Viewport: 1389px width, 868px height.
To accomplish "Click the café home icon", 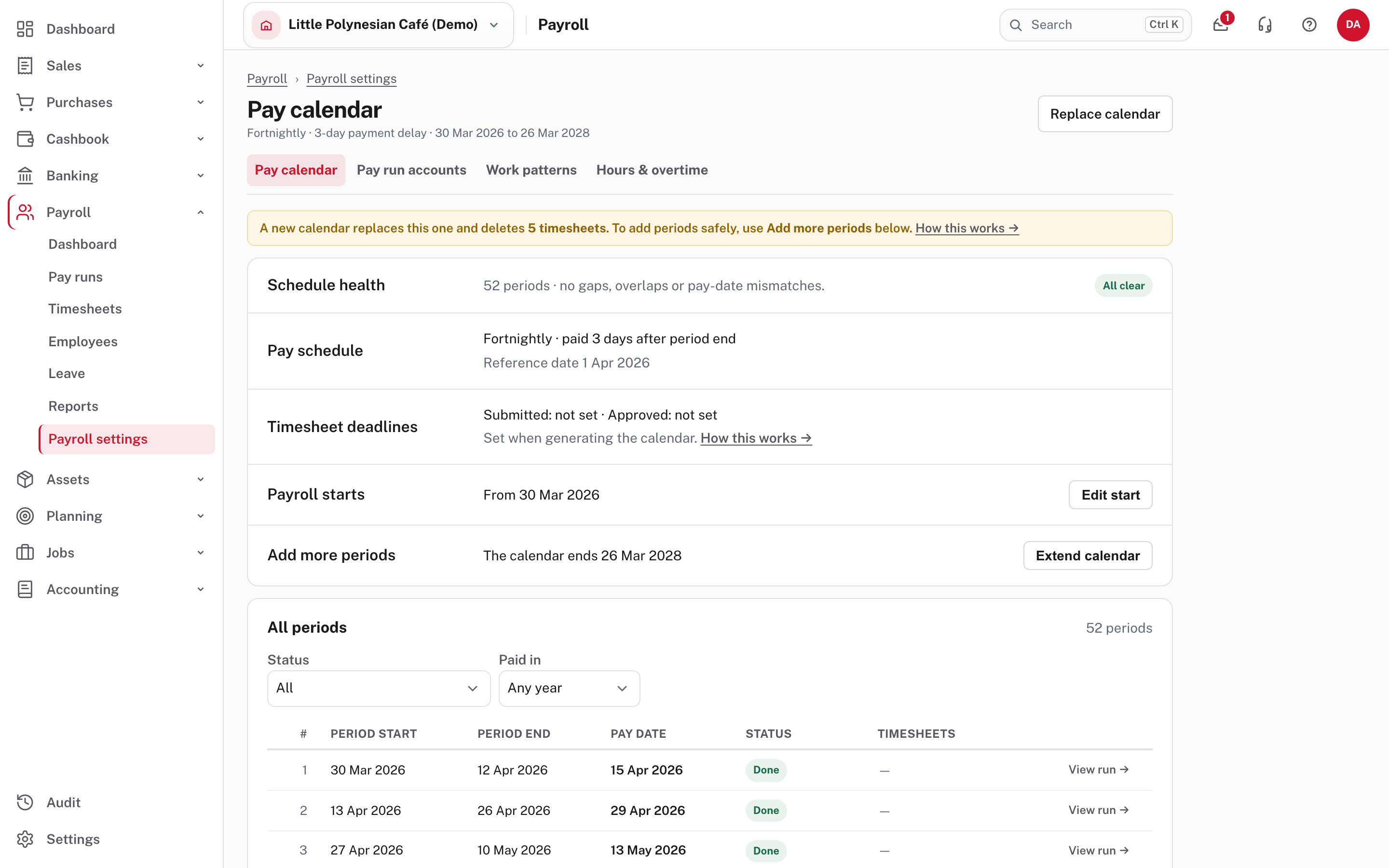I will (x=266, y=25).
